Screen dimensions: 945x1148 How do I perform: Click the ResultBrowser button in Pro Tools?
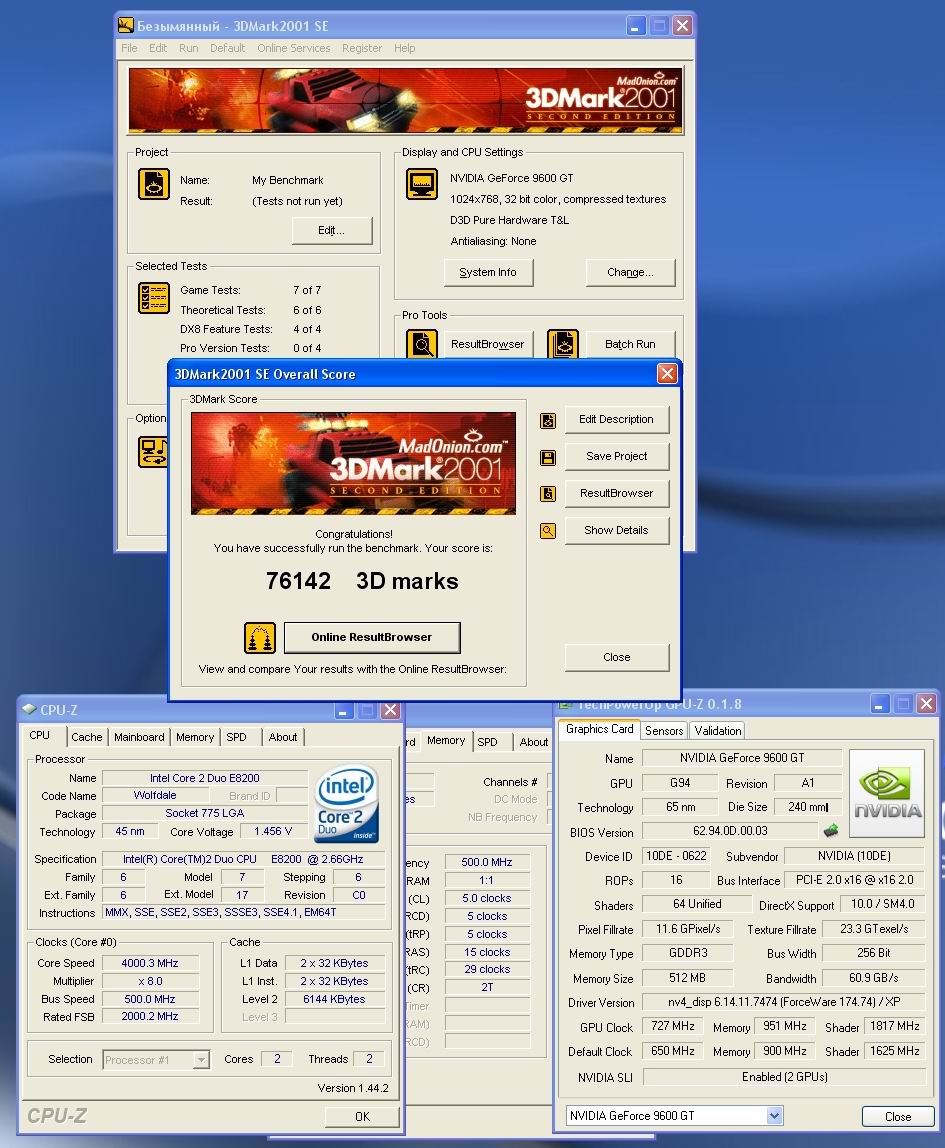point(488,344)
